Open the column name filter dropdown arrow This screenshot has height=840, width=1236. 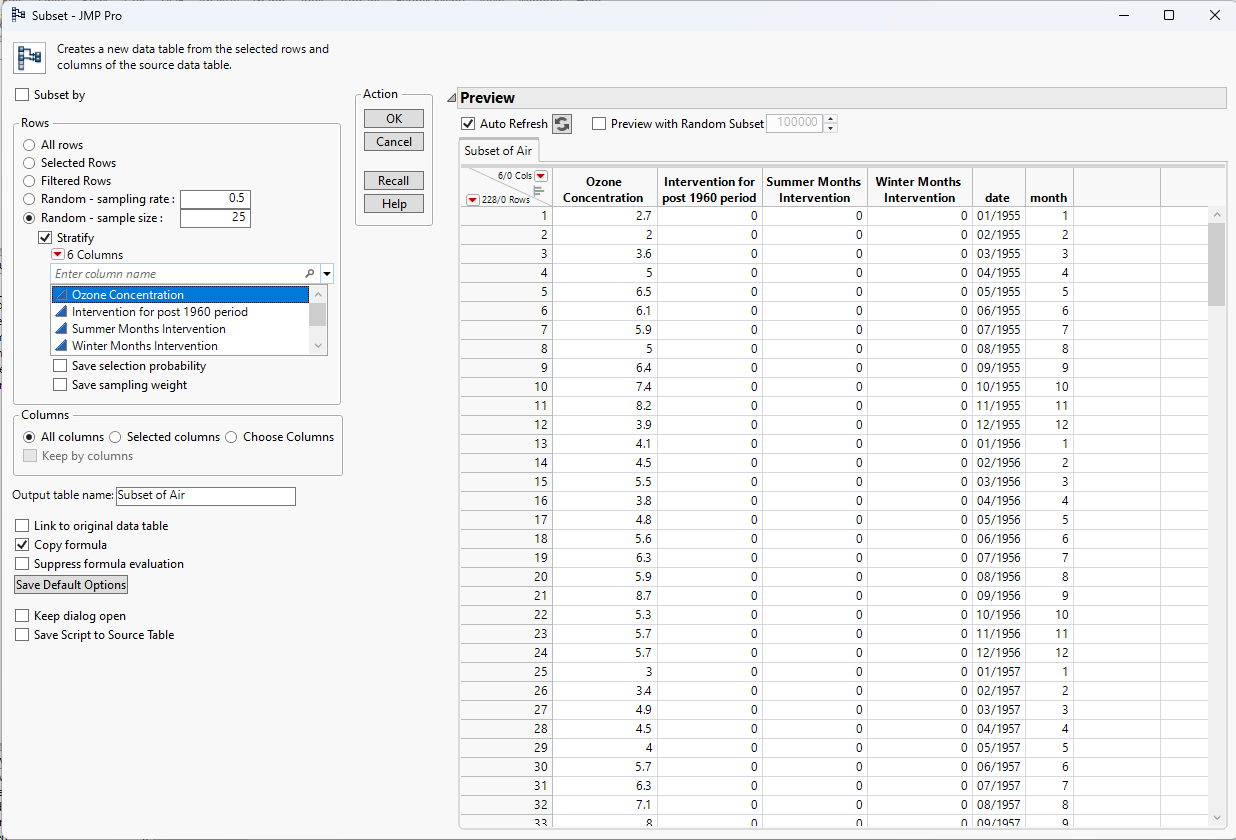pos(327,274)
